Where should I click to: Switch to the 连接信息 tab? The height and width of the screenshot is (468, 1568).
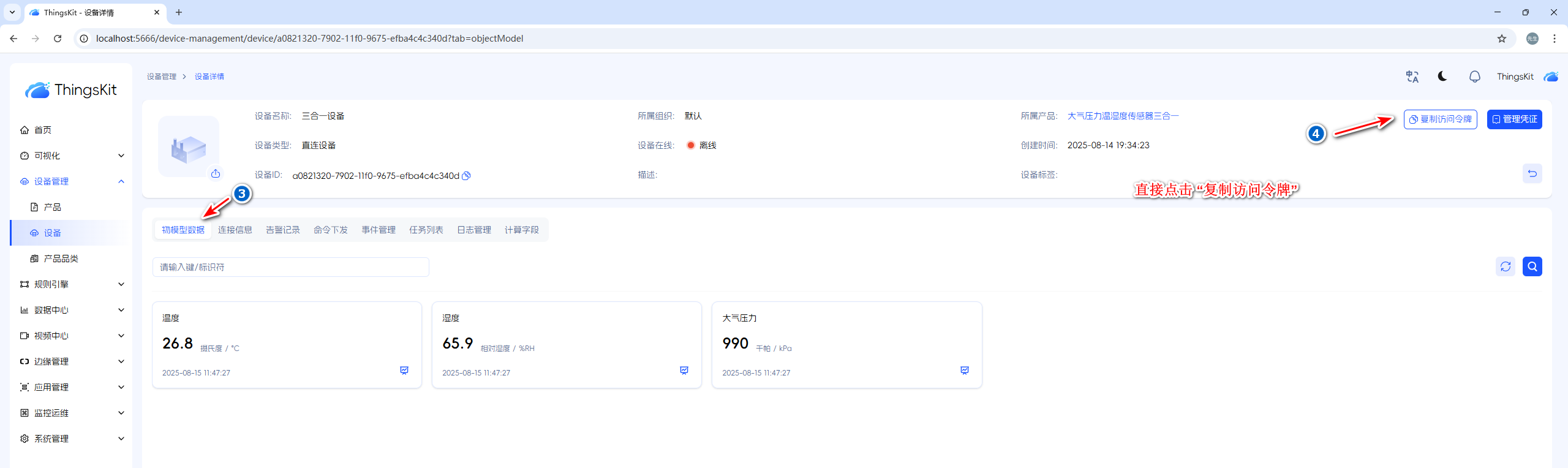(x=235, y=230)
